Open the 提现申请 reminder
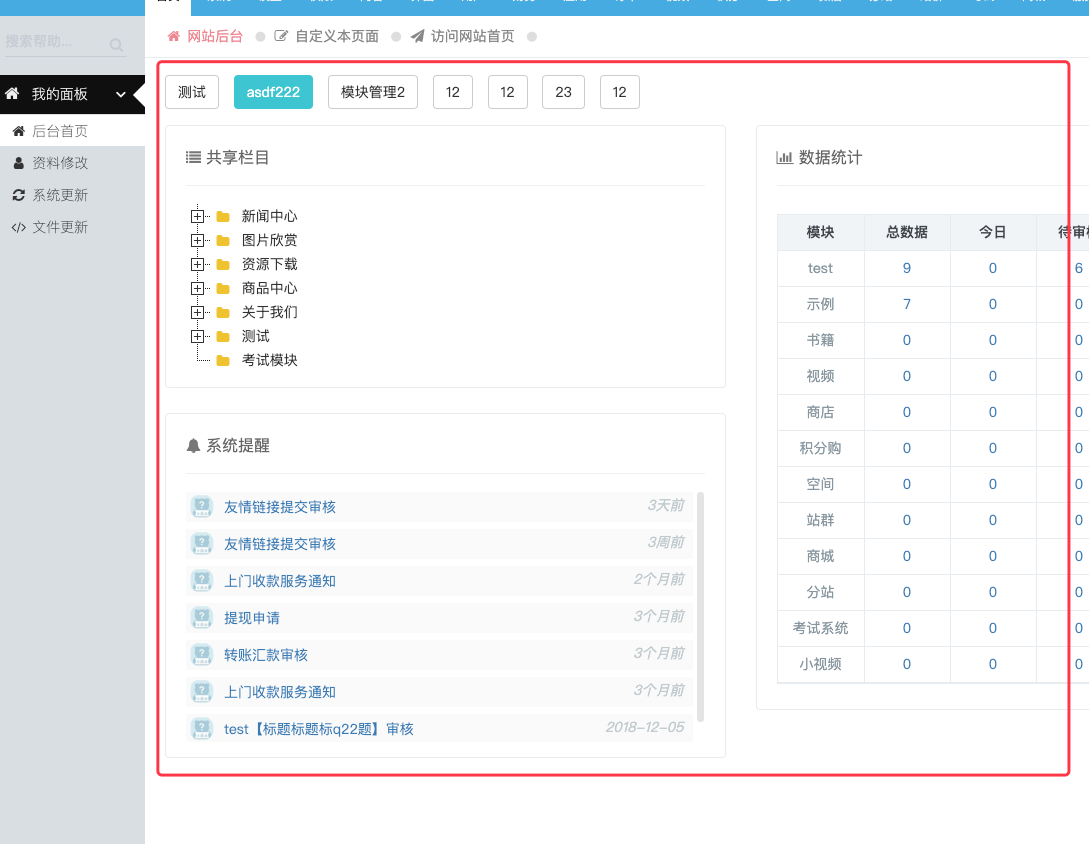 [x=251, y=618]
